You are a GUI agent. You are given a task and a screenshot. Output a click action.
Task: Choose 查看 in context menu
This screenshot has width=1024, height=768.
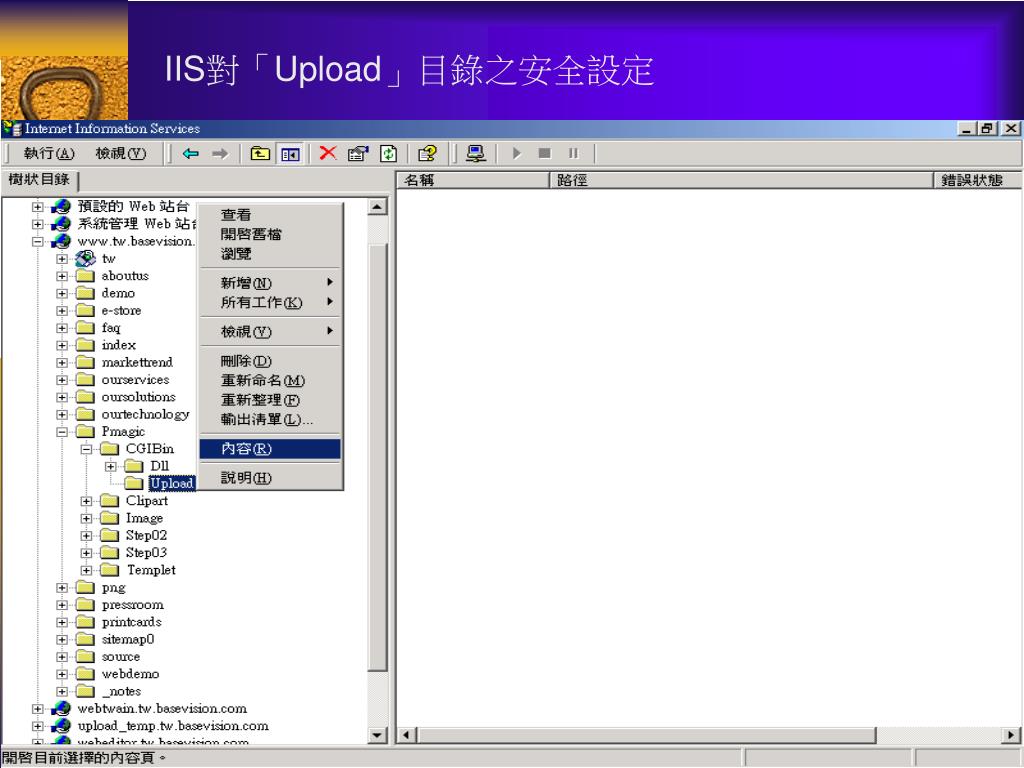270,215
